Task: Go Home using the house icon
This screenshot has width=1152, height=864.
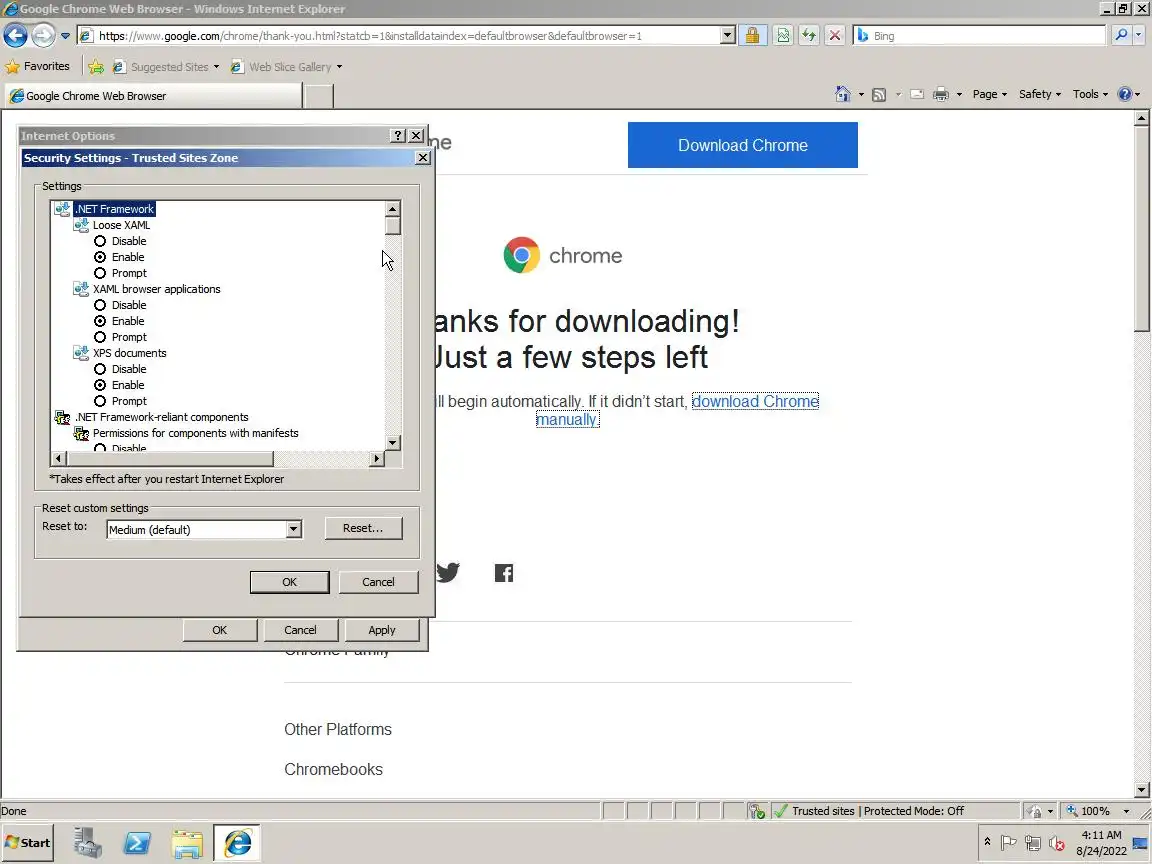Action: pyautogui.click(x=843, y=94)
